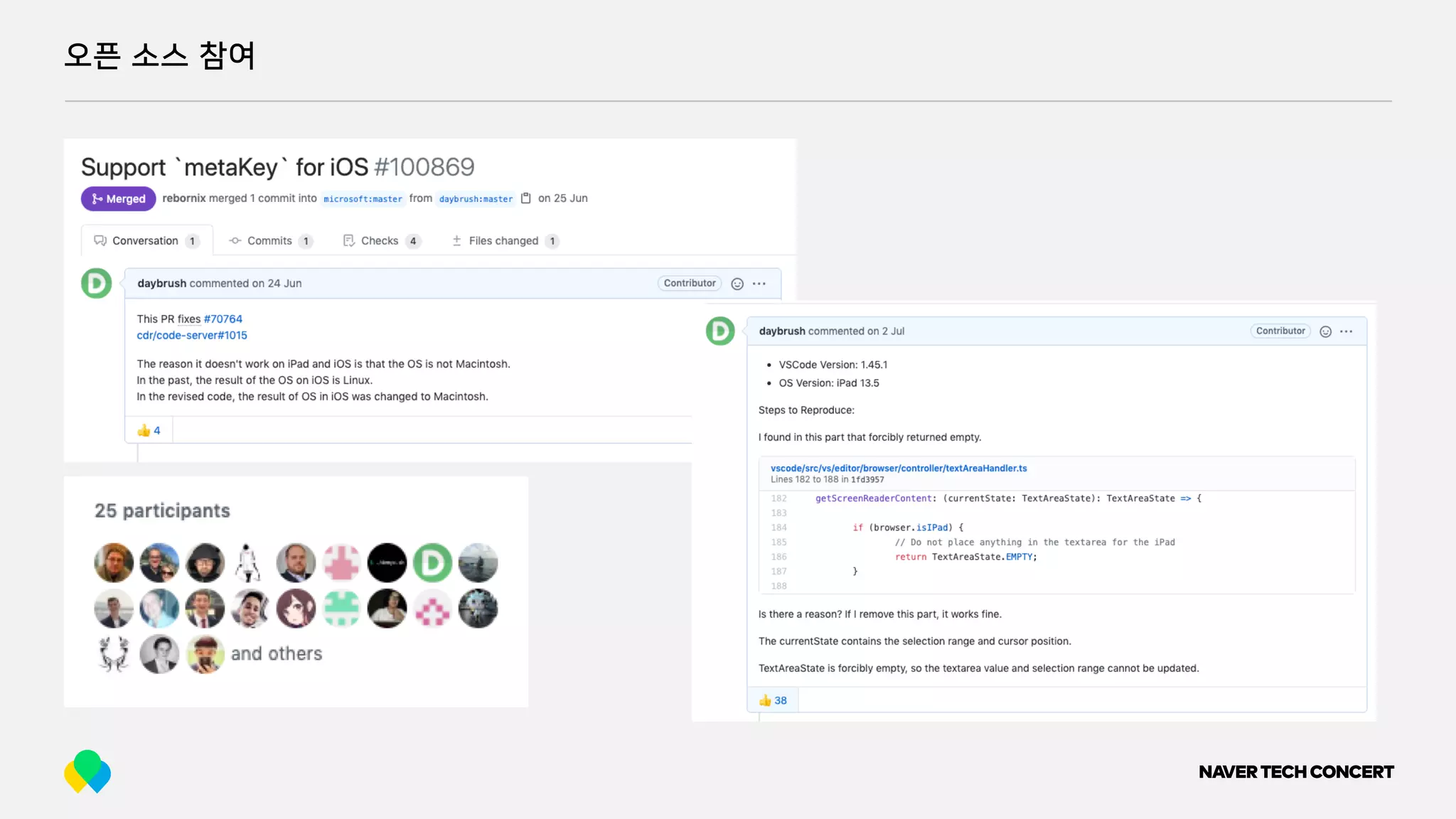Click the purple Merged status badge
The width and height of the screenshot is (1456, 819).
(118, 199)
